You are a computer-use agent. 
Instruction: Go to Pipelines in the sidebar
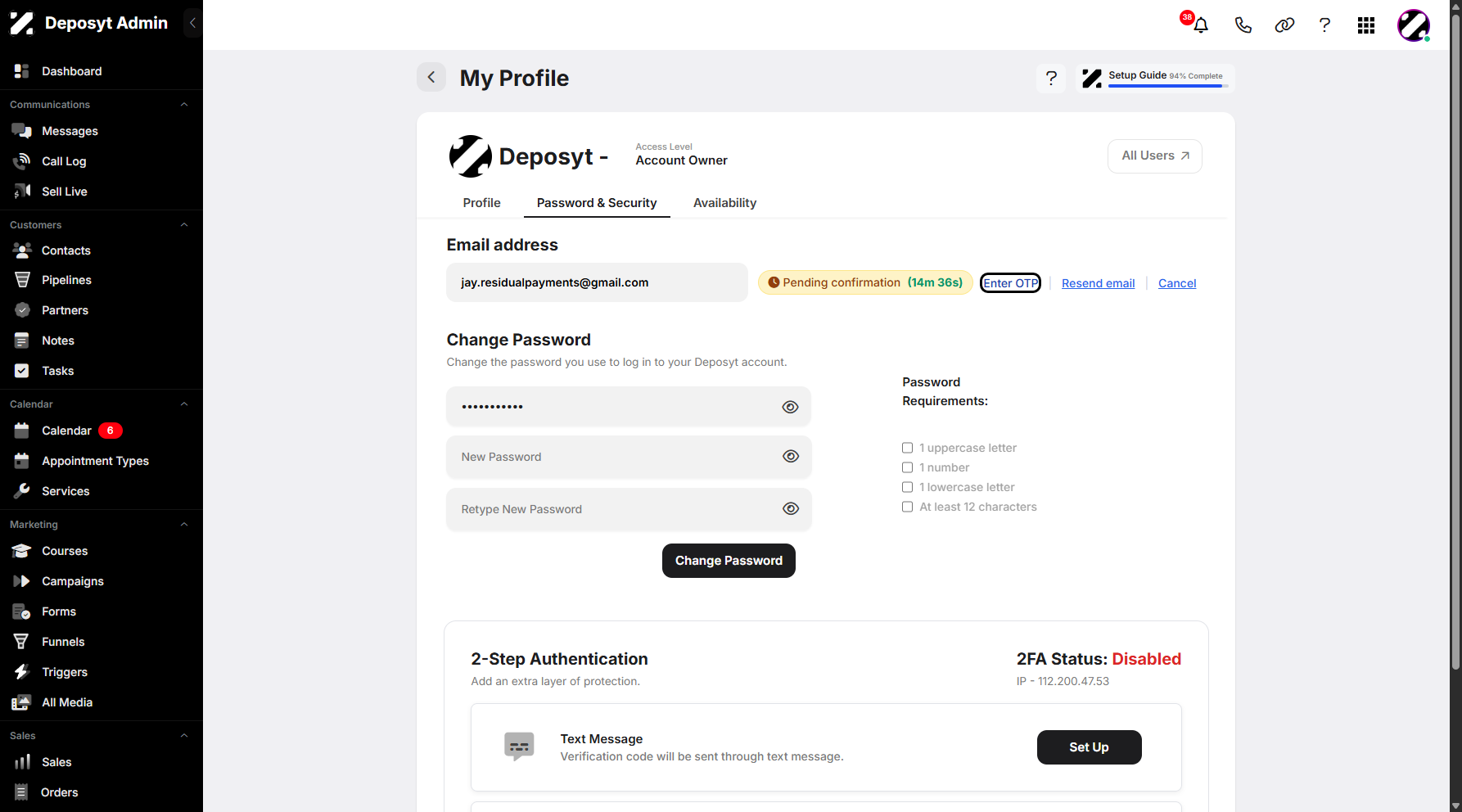(x=66, y=280)
